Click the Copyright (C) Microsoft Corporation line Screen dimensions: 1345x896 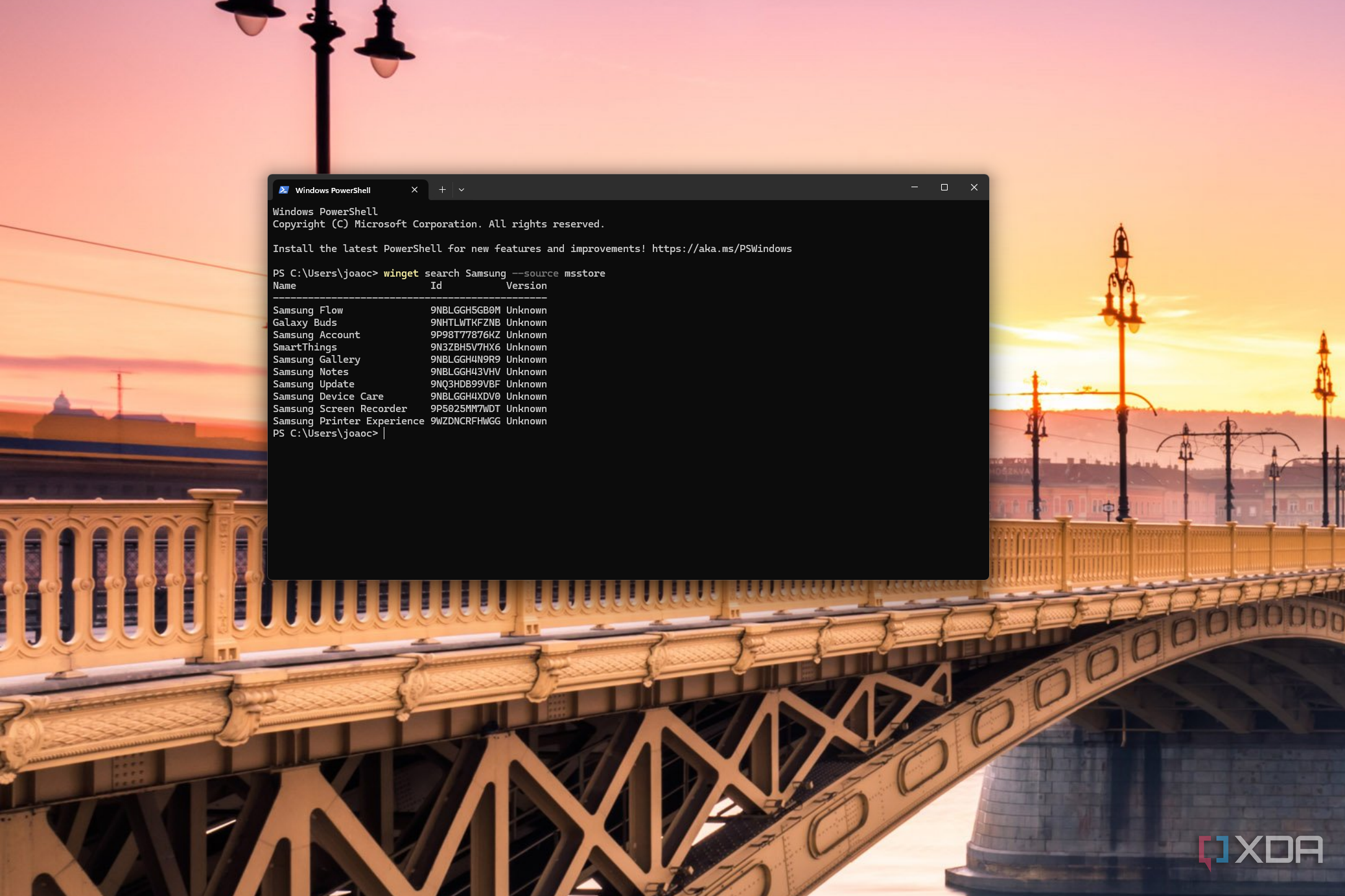(x=439, y=224)
